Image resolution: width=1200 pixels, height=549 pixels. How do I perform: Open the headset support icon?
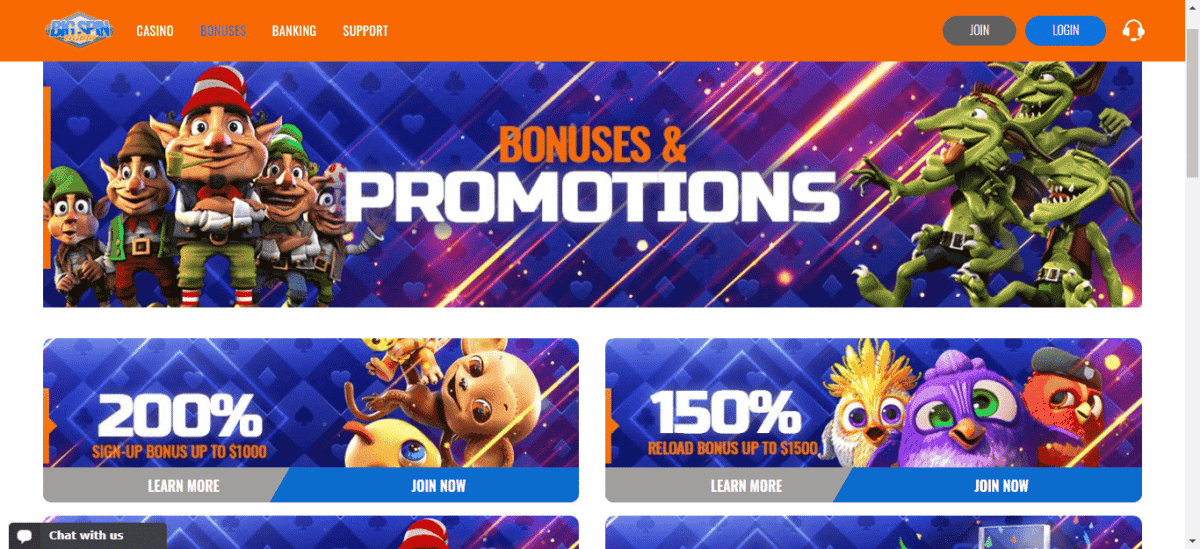pyautogui.click(x=1133, y=30)
